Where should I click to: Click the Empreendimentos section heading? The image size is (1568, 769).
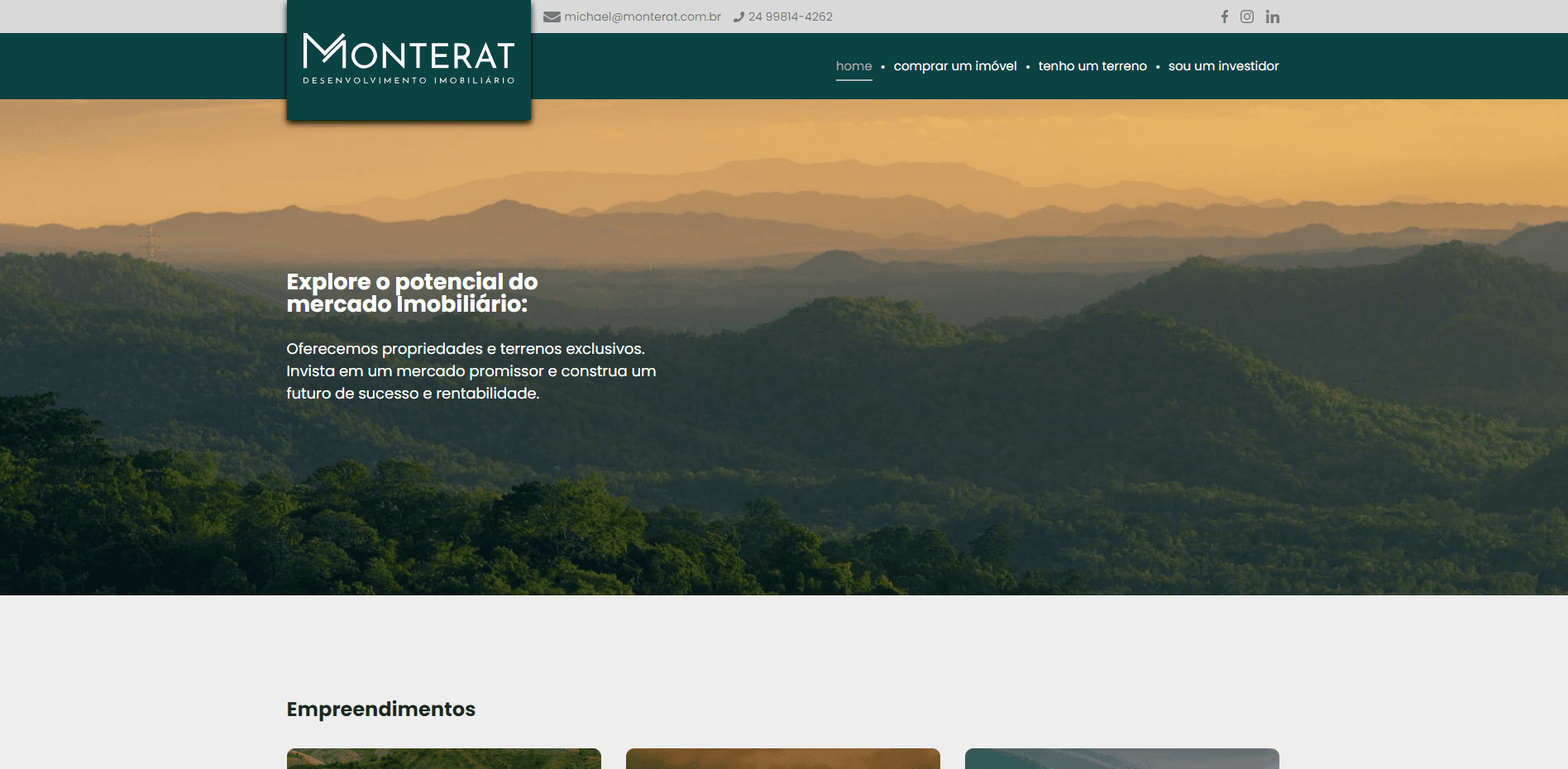pyautogui.click(x=380, y=709)
